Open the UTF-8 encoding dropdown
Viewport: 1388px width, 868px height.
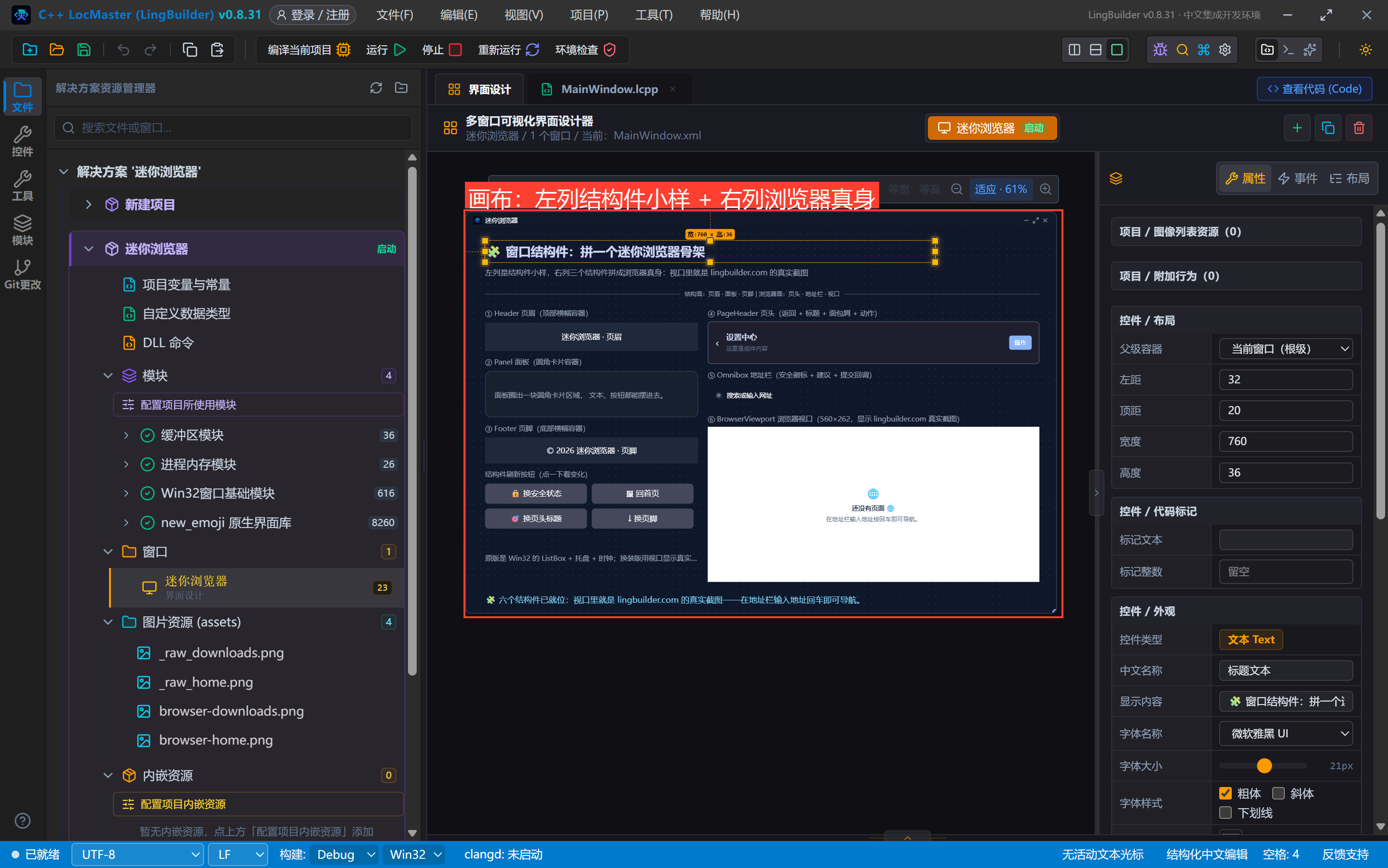pyautogui.click(x=138, y=855)
